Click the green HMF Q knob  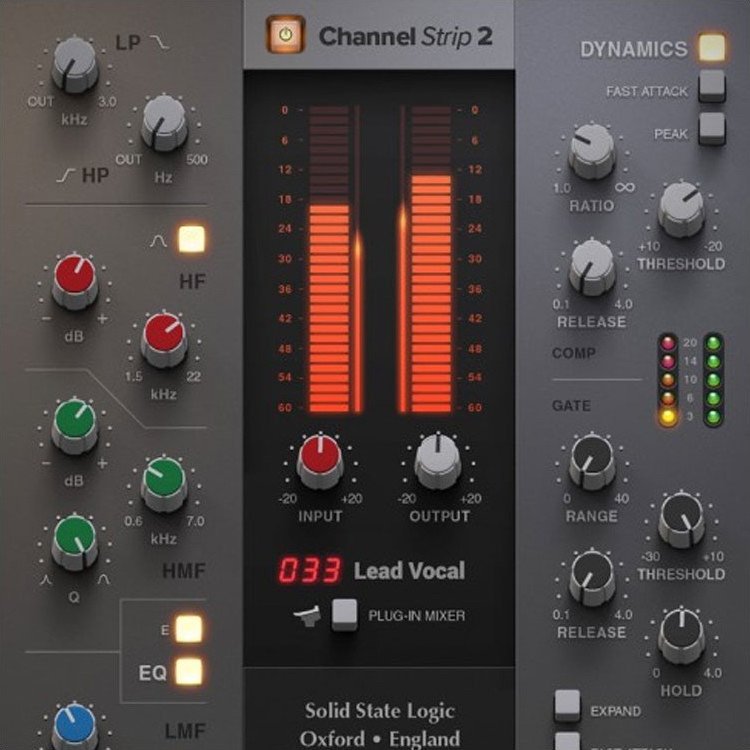click(75, 543)
